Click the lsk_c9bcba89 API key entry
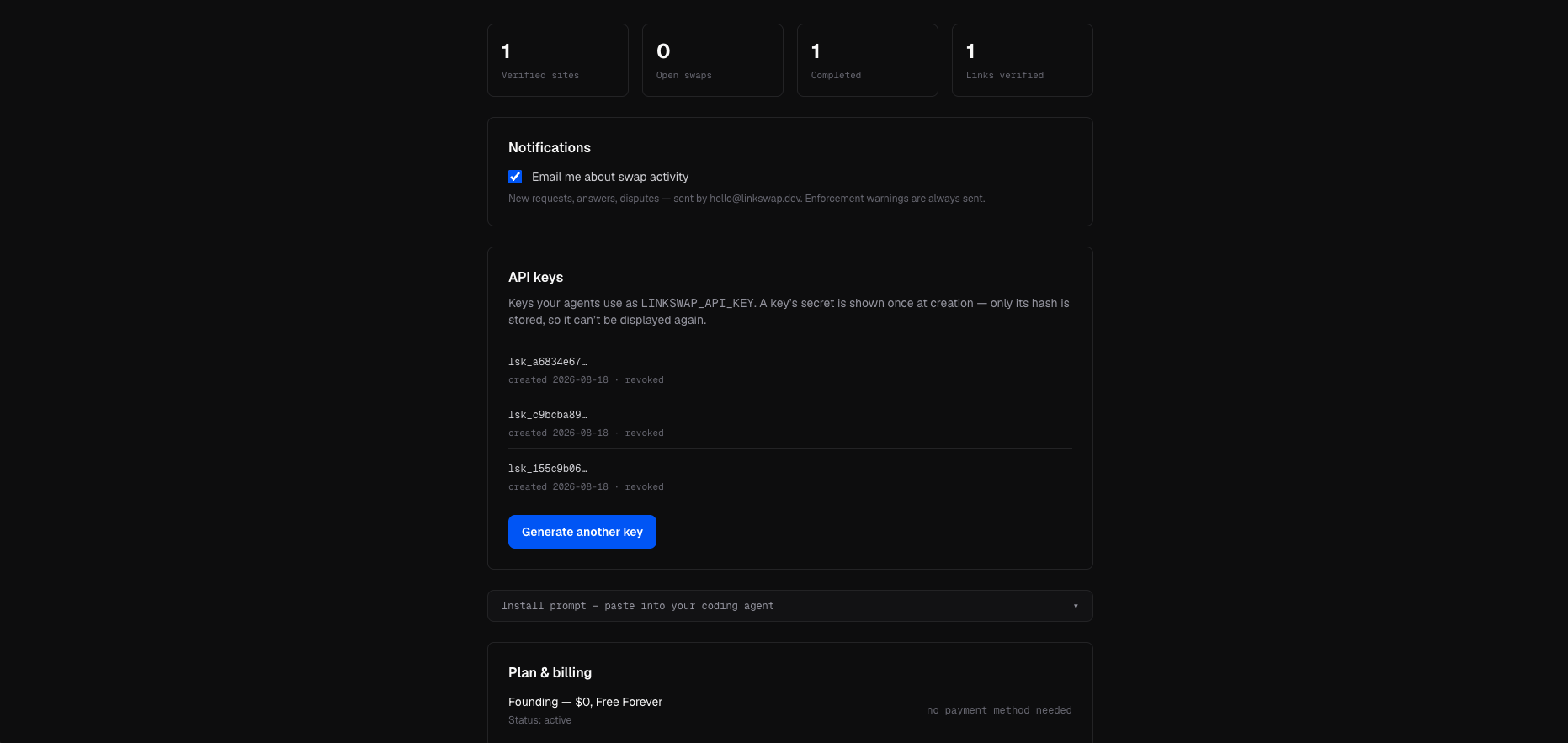This screenshot has width=1568, height=743. coord(790,423)
